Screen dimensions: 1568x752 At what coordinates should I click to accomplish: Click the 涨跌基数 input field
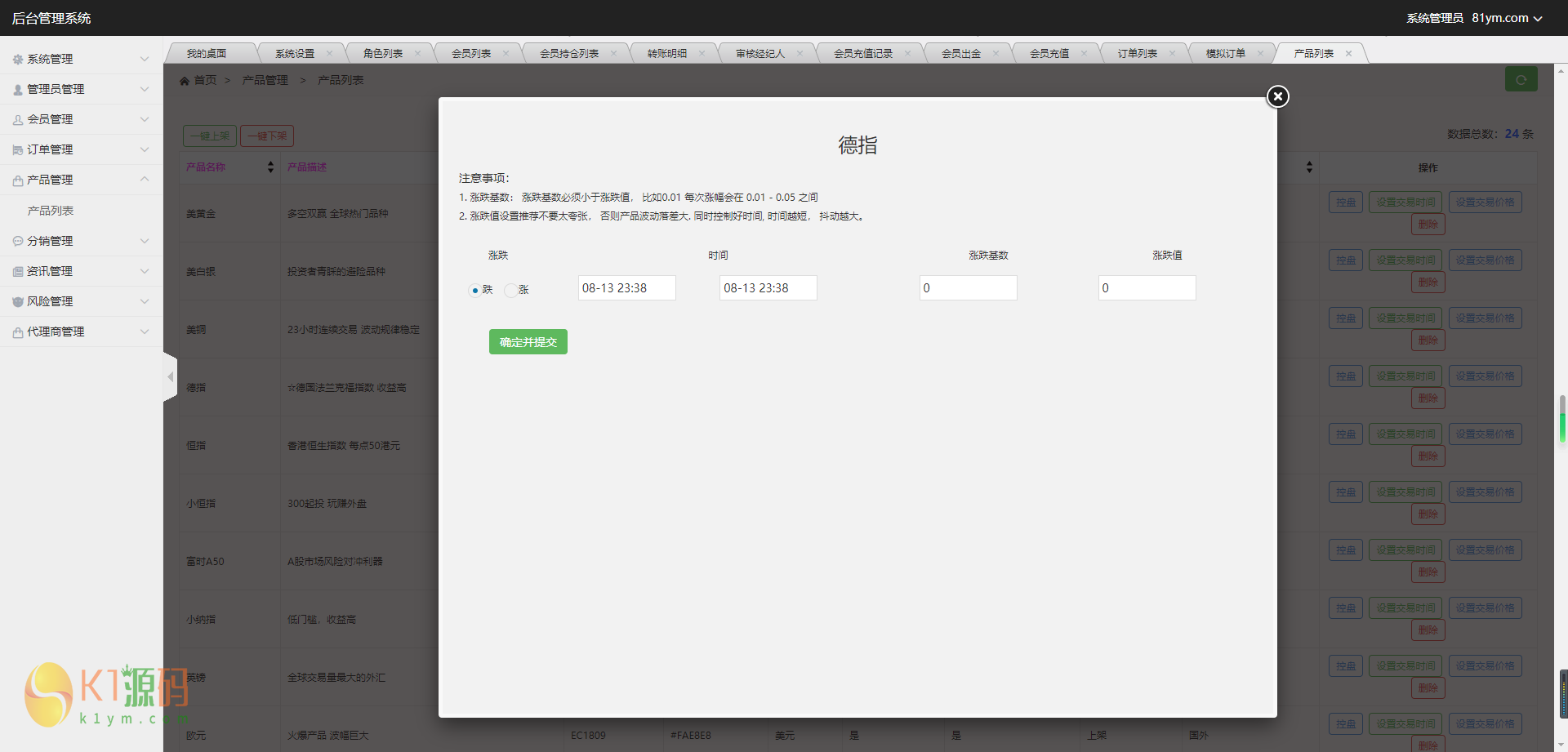click(x=968, y=288)
